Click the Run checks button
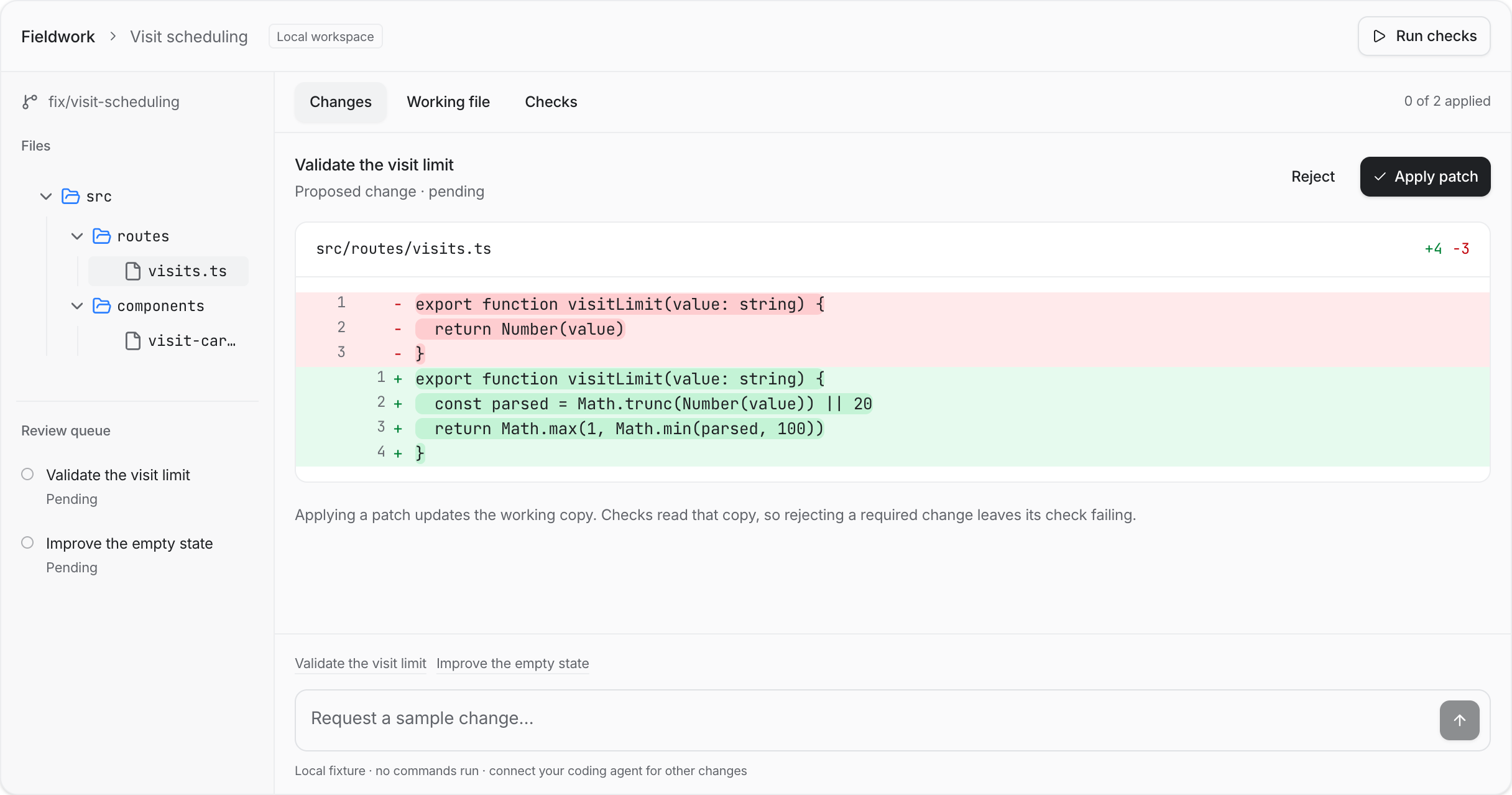 (1424, 36)
